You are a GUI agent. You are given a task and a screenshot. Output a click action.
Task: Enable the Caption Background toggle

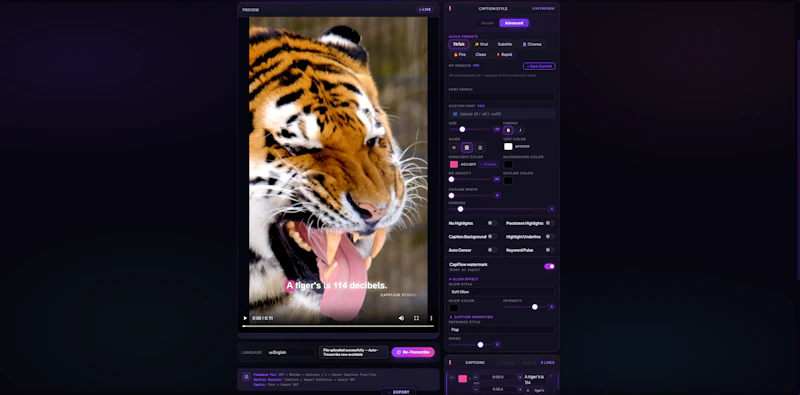tap(492, 236)
